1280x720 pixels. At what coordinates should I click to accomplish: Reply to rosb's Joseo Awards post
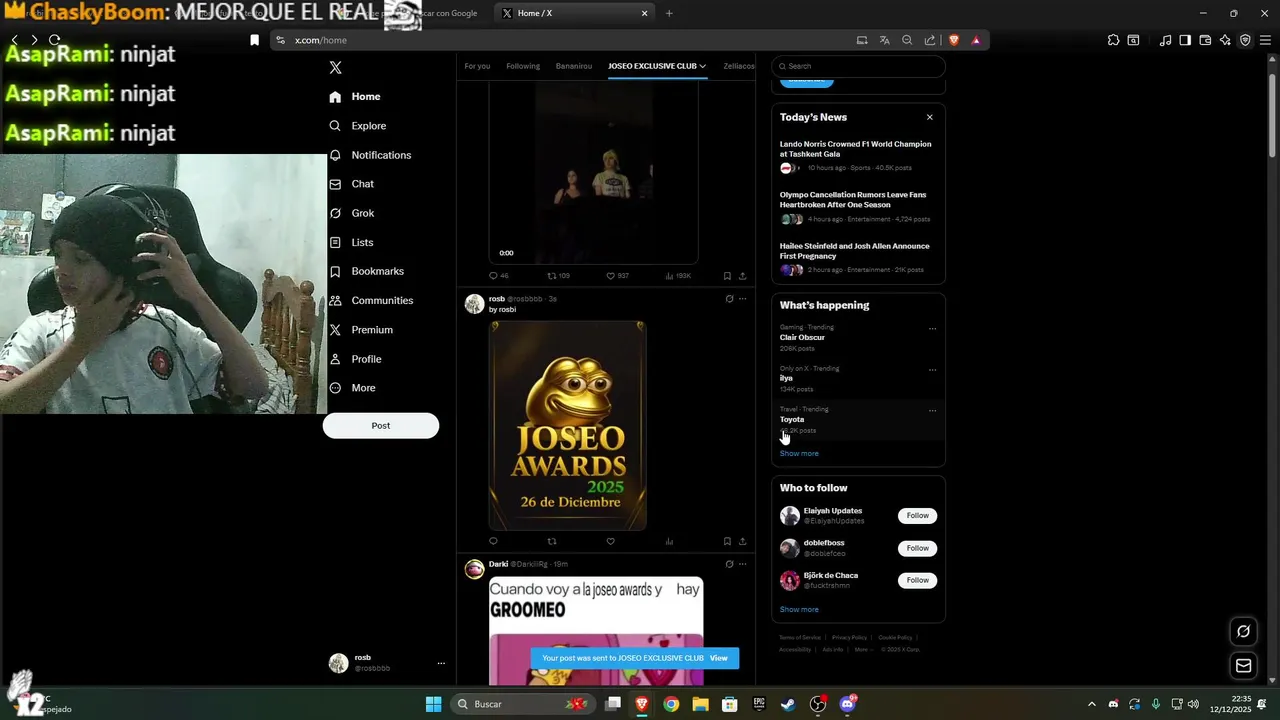(493, 542)
